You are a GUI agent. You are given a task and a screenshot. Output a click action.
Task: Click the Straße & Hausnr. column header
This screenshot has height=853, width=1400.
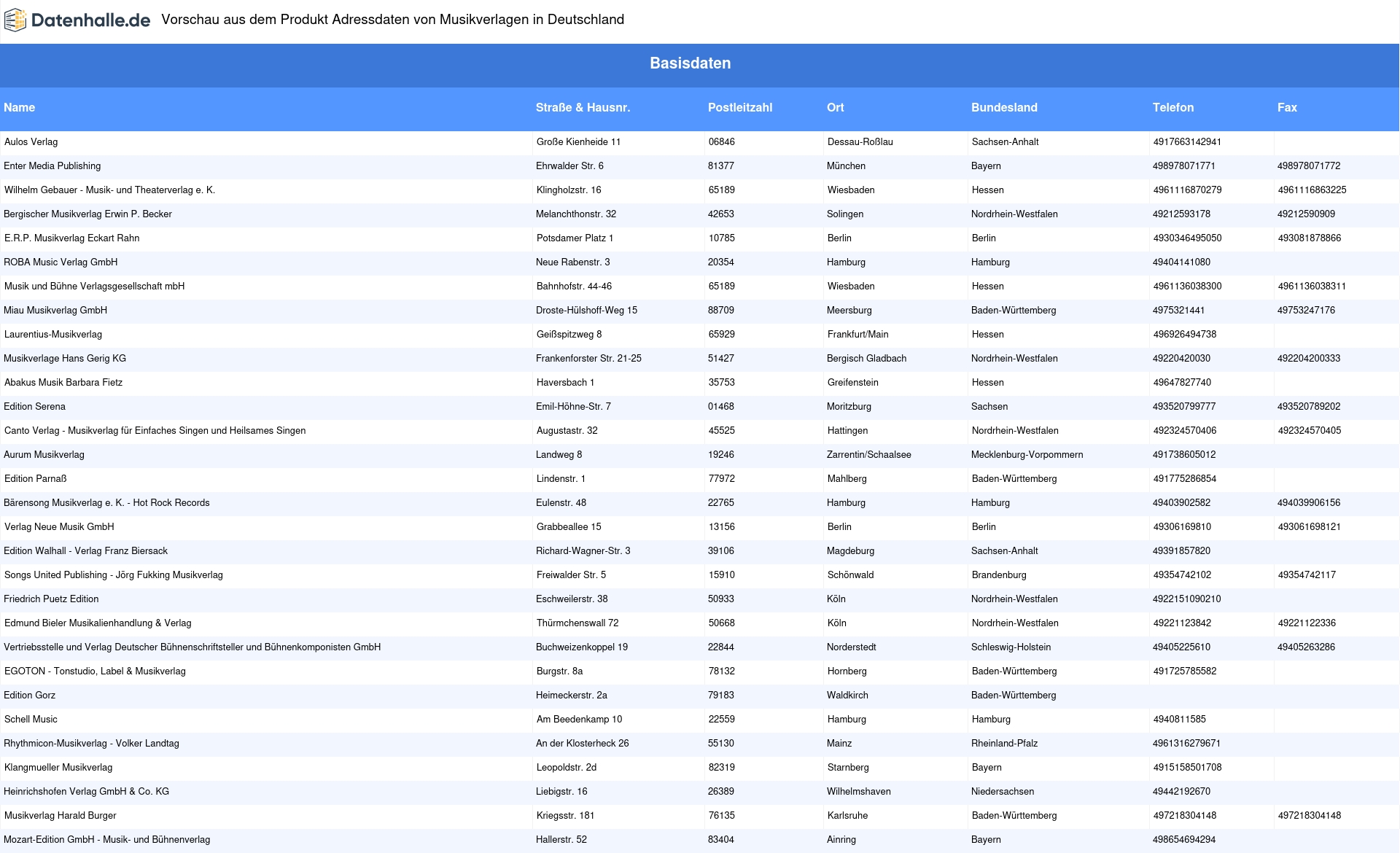click(583, 107)
